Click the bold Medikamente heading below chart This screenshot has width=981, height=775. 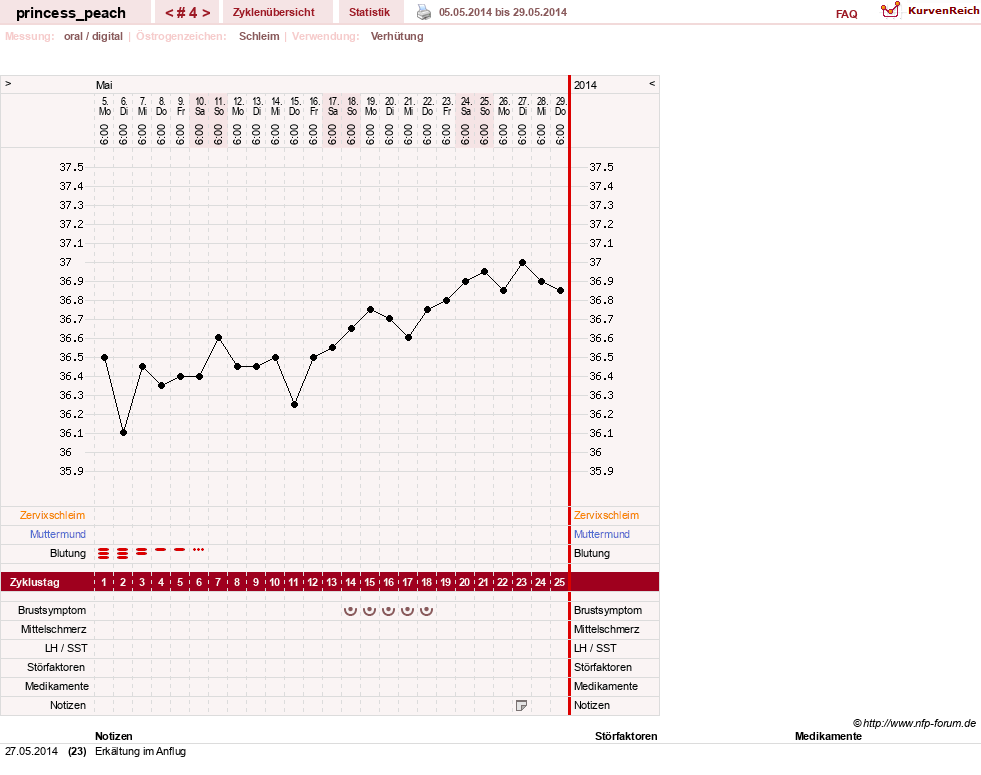(x=828, y=736)
